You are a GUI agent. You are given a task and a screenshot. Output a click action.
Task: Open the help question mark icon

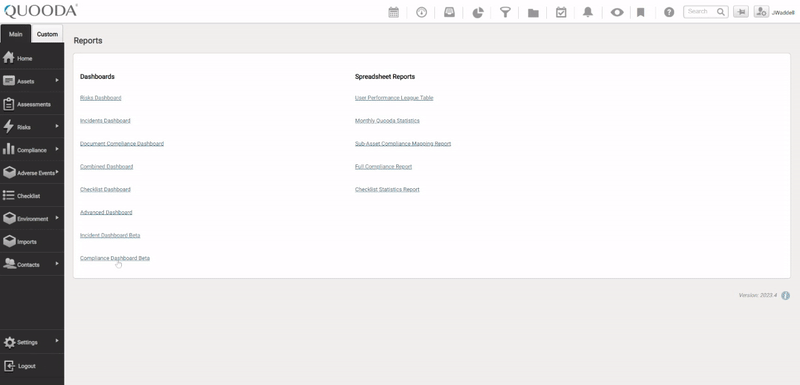(669, 12)
